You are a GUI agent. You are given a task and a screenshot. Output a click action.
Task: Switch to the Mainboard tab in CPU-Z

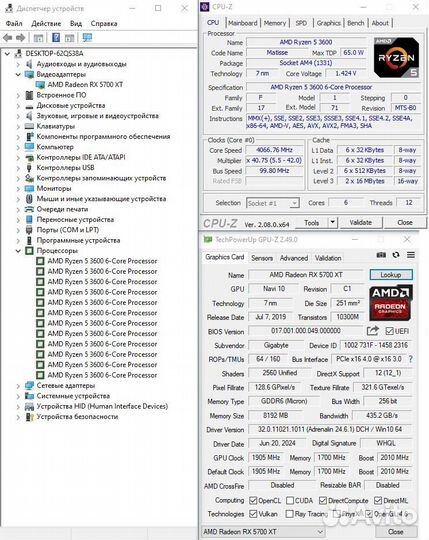tap(243, 23)
